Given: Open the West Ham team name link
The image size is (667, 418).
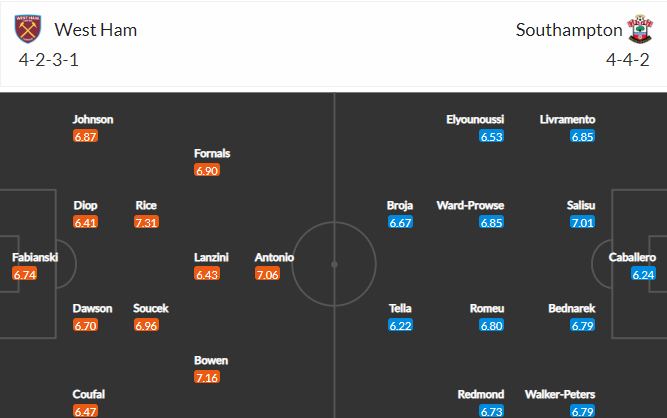Looking at the screenshot, I should (96, 30).
